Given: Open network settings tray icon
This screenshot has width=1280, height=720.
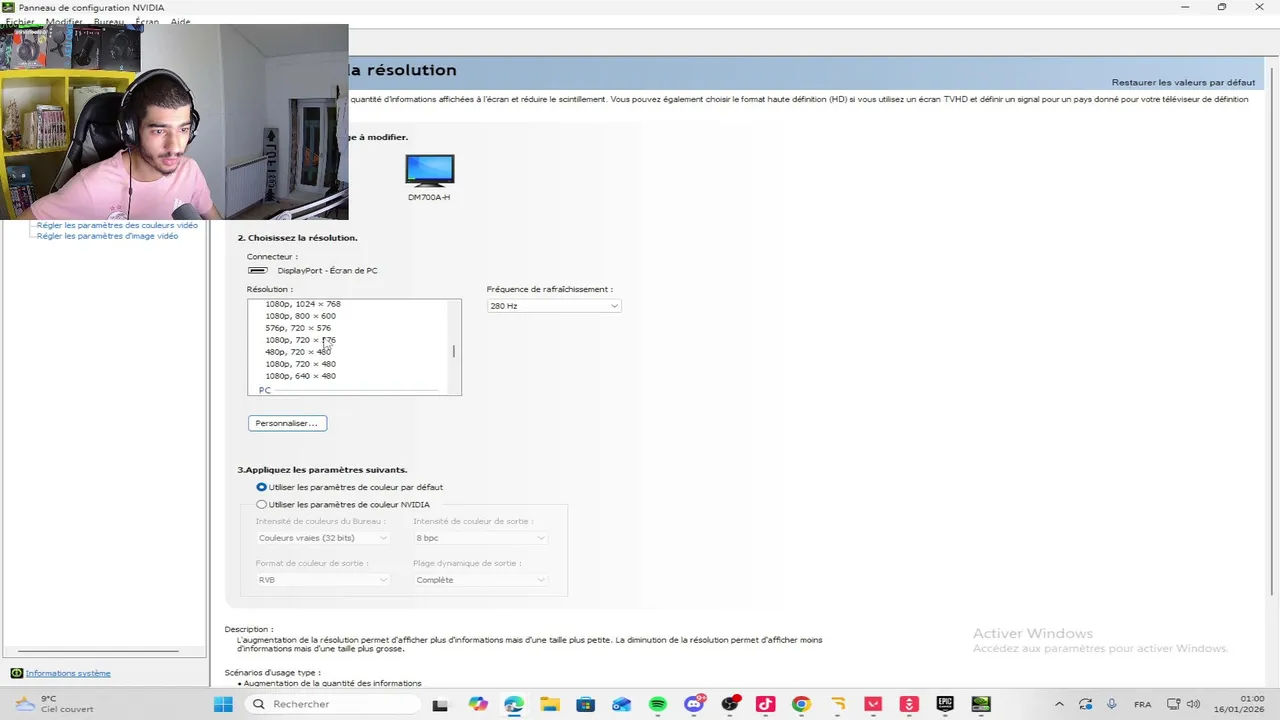Looking at the screenshot, I should [x=1174, y=704].
